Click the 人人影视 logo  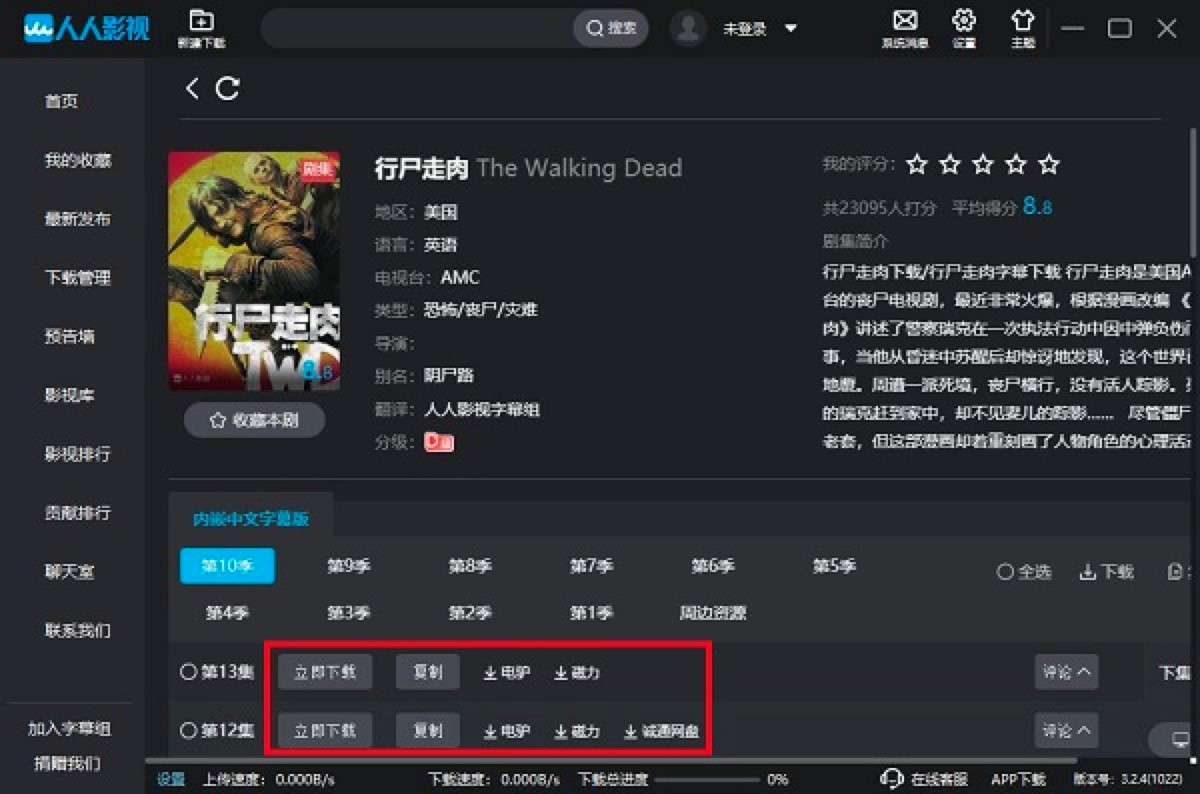click(87, 28)
